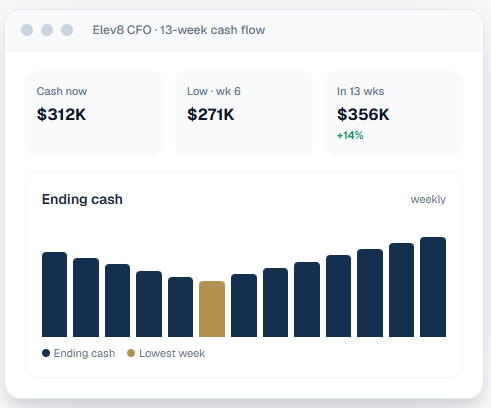Viewport: 491px width, 408px height.
Task: Click the second week's navy bar
Action: [x=86, y=297]
